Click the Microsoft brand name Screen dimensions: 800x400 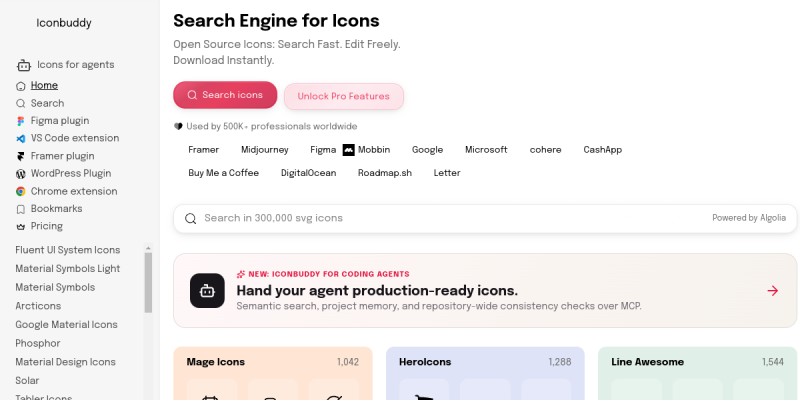pos(486,150)
